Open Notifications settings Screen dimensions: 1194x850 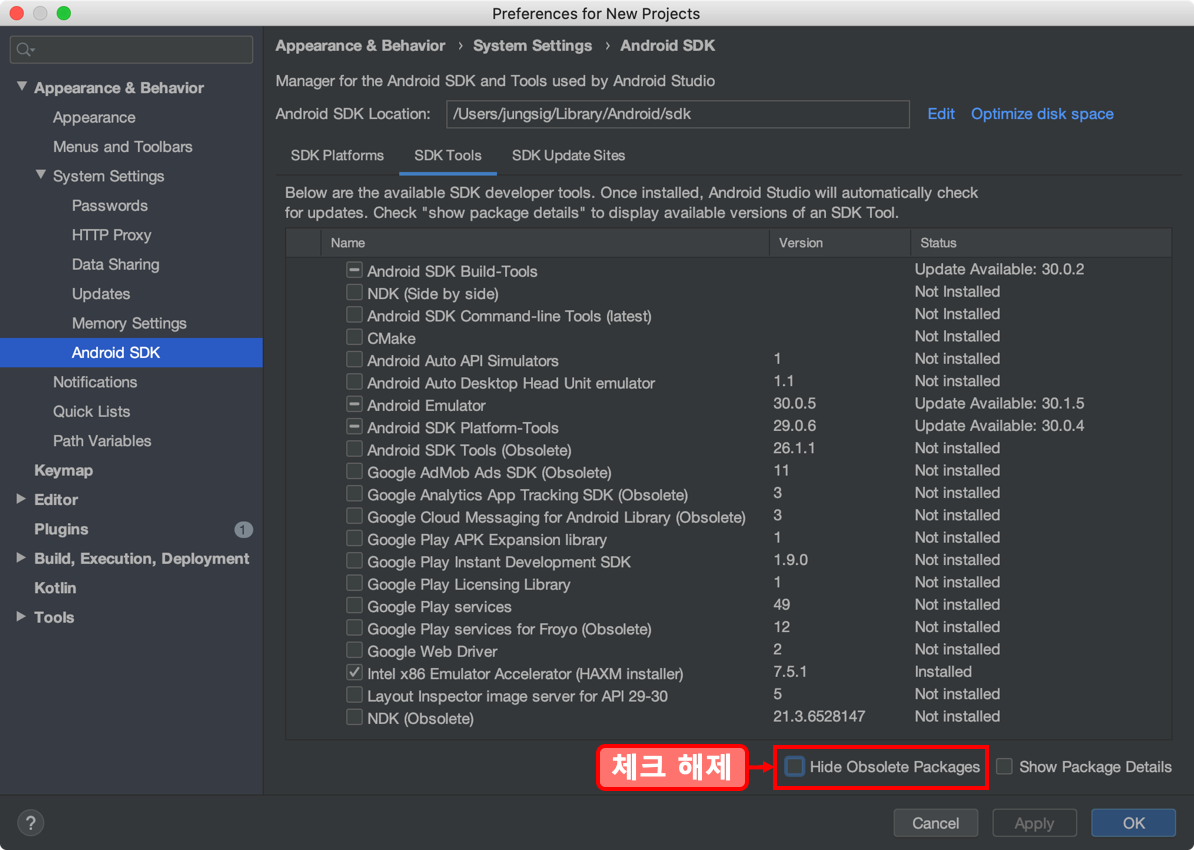click(x=95, y=382)
